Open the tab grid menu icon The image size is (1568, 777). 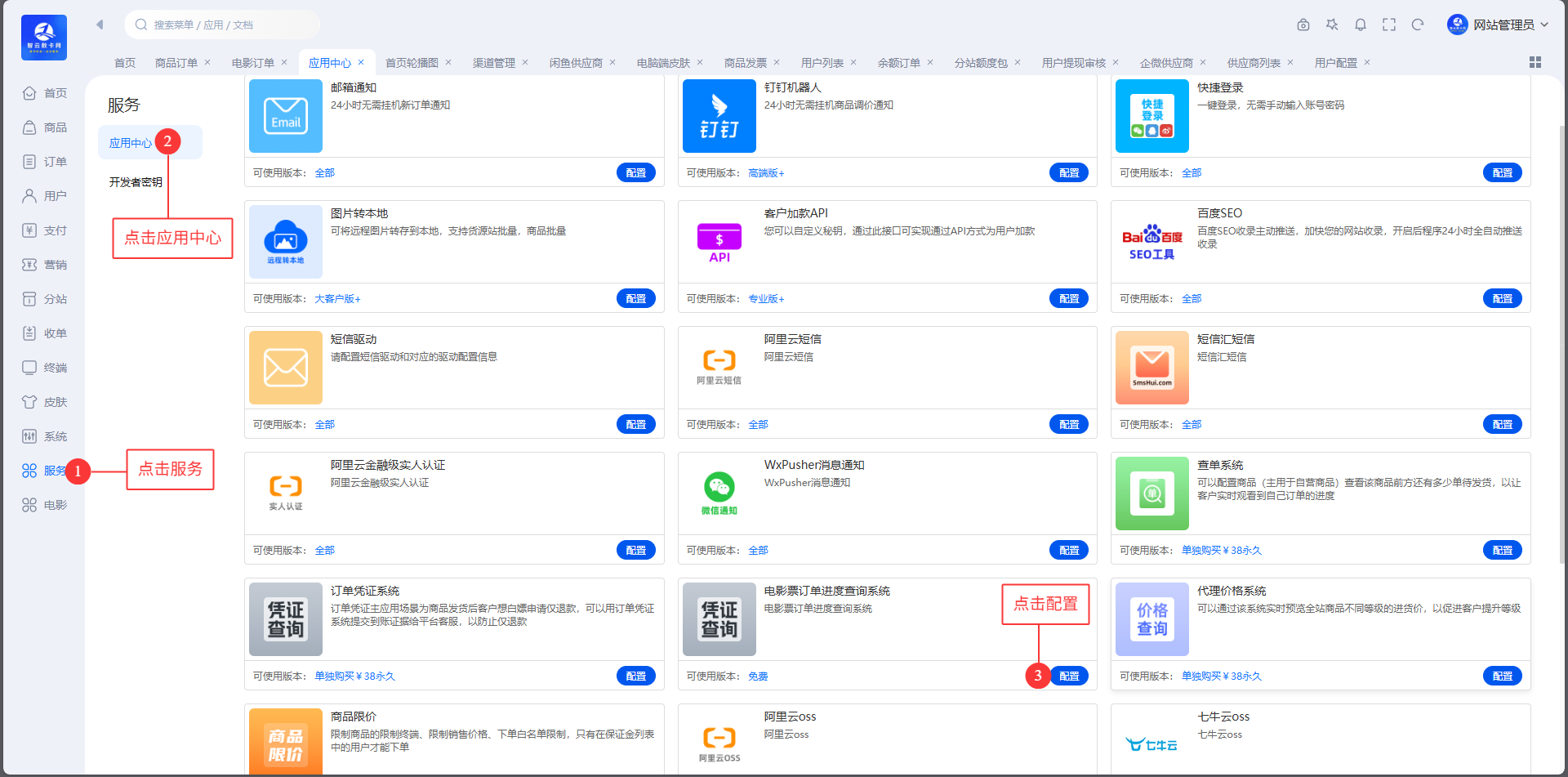point(1535,62)
